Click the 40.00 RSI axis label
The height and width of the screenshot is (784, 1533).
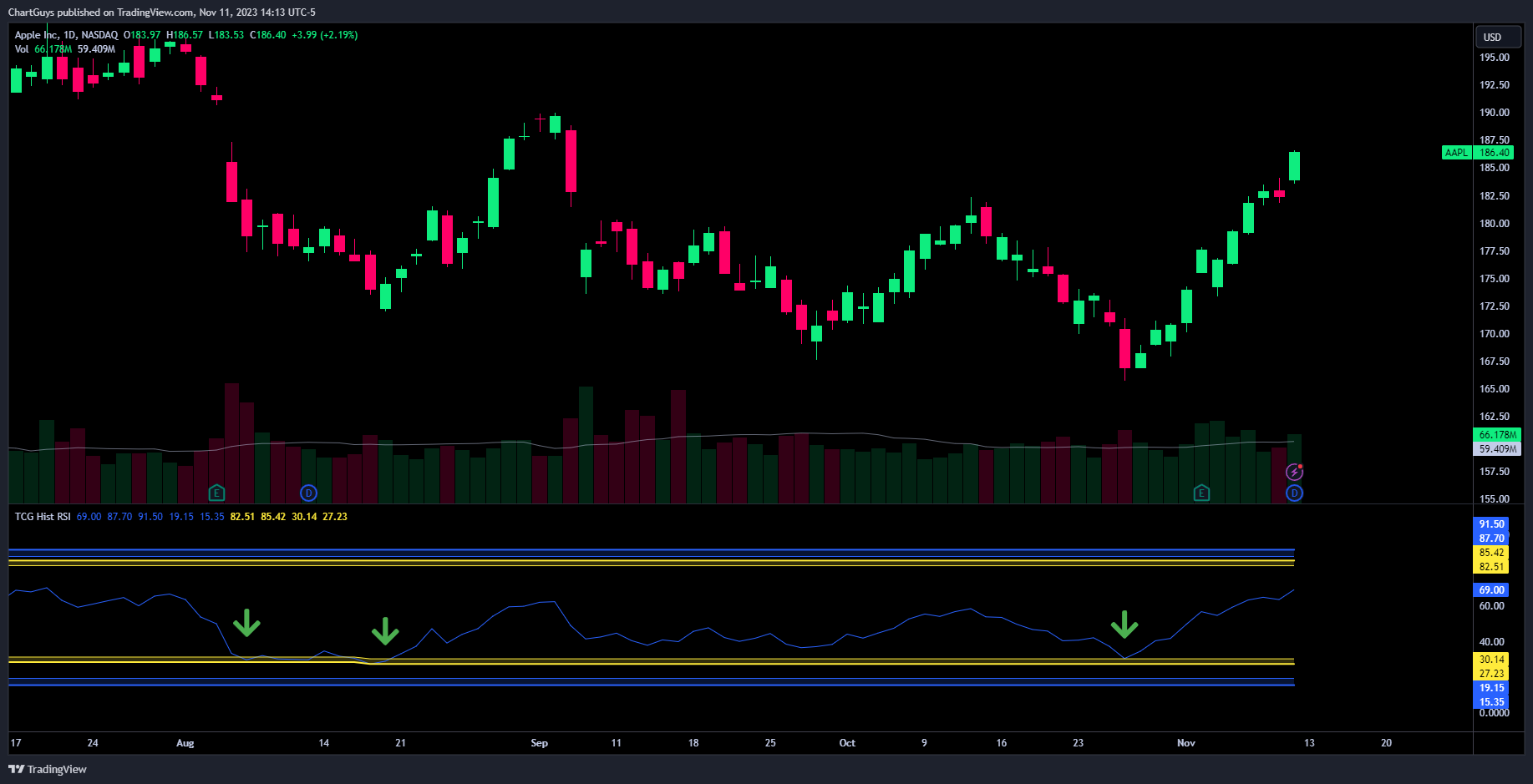coord(1491,642)
